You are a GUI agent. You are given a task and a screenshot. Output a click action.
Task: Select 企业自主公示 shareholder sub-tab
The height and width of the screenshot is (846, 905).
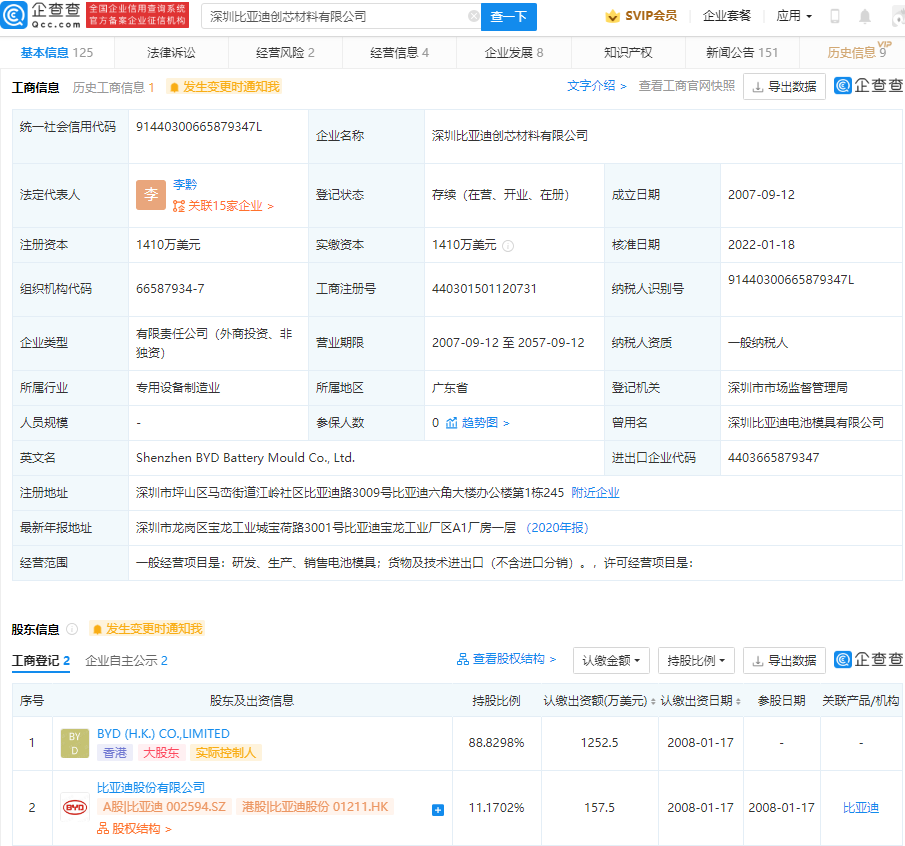[126, 661]
